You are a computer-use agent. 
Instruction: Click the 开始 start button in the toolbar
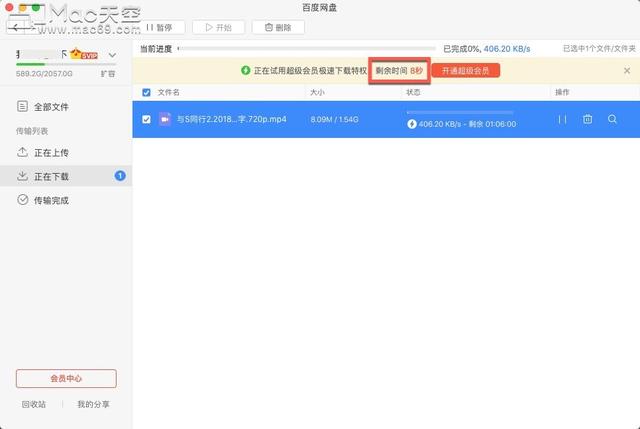(218, 27)
